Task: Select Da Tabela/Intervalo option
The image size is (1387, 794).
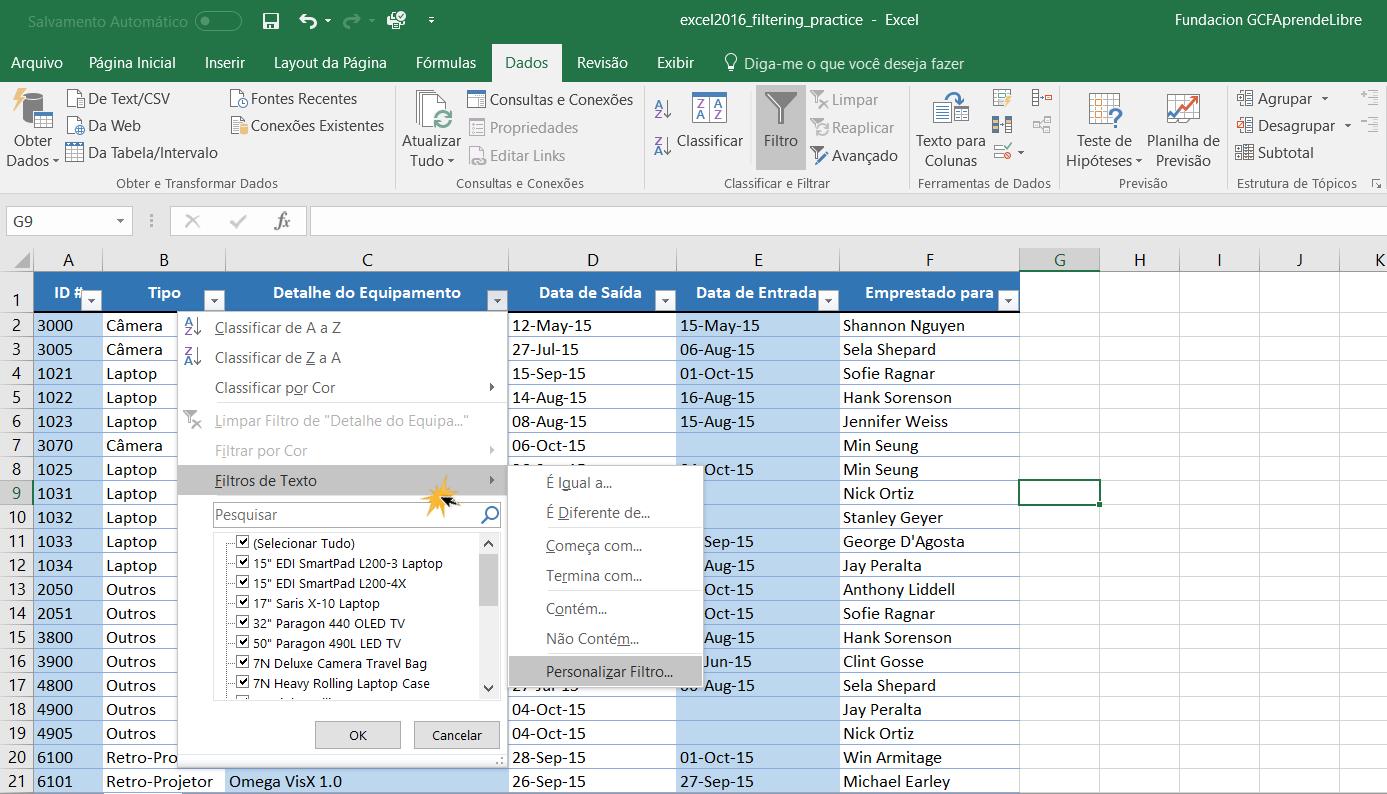Action: [141, 153]
